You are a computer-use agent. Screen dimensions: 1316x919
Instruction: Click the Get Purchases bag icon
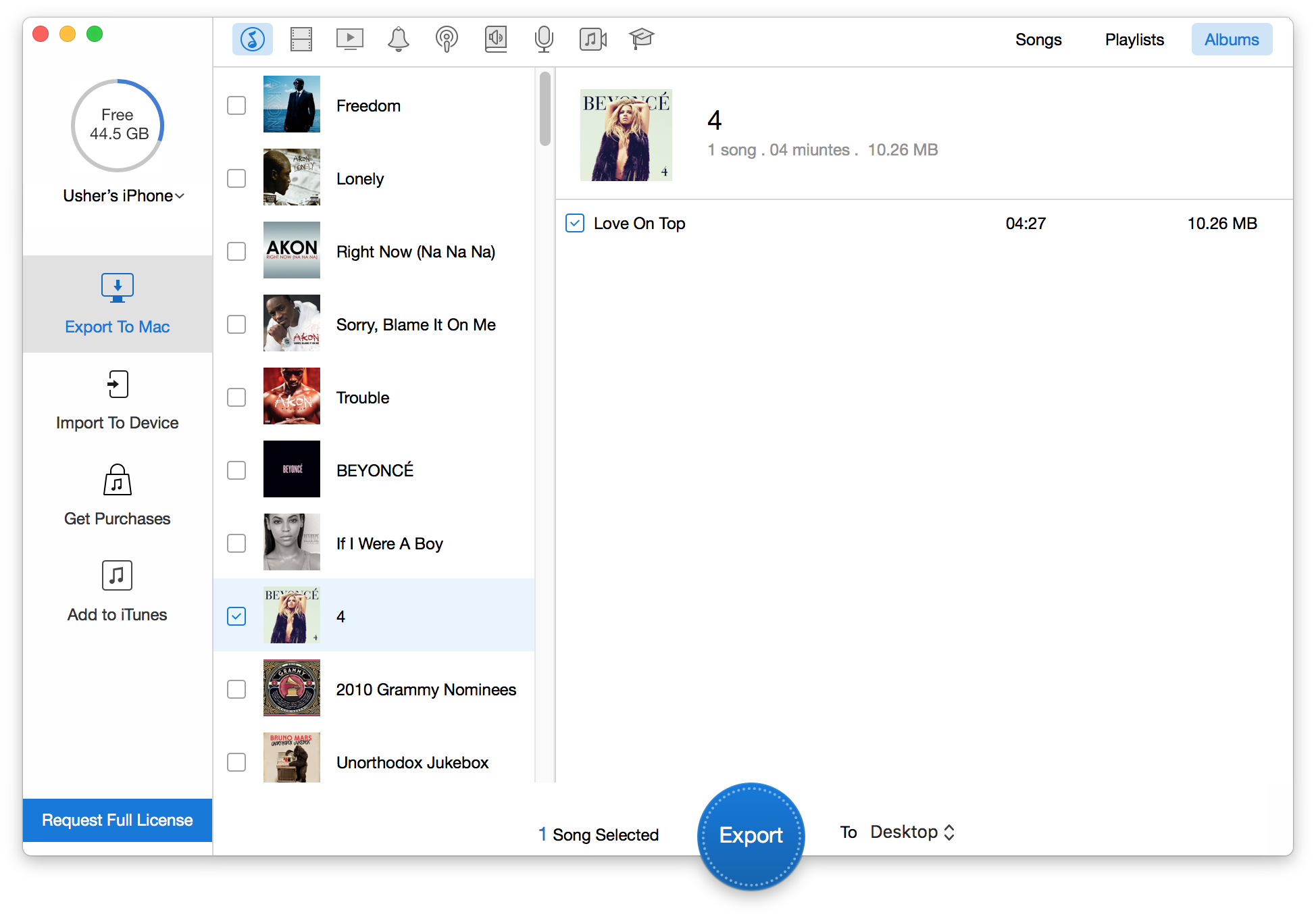pos(118,480)
